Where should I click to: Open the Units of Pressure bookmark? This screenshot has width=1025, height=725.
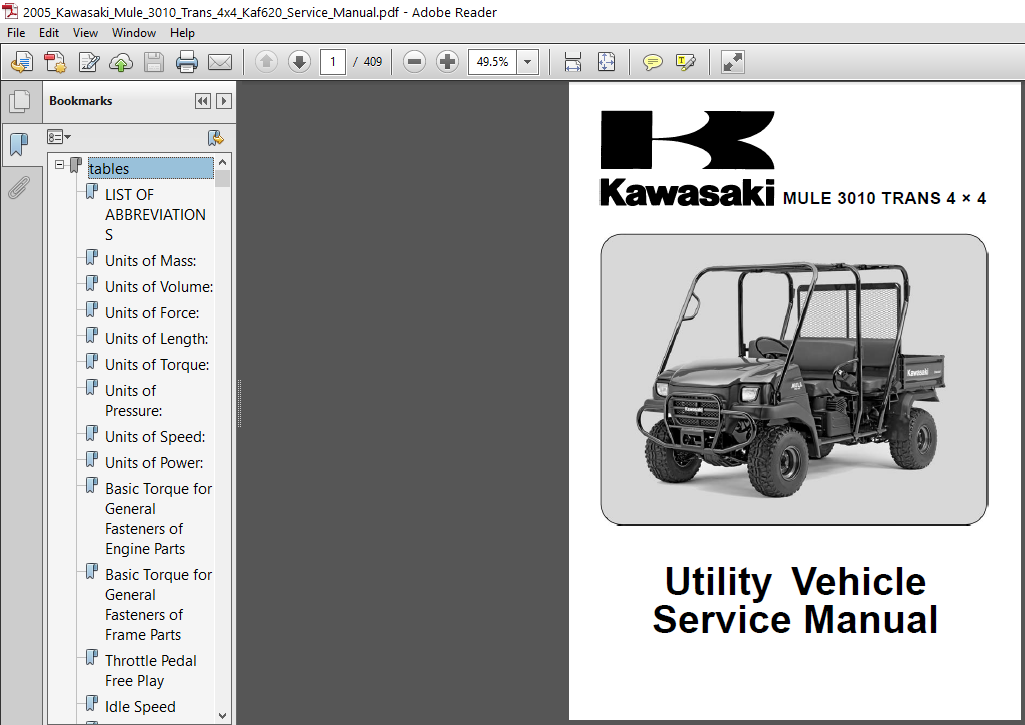click(133, 400)
